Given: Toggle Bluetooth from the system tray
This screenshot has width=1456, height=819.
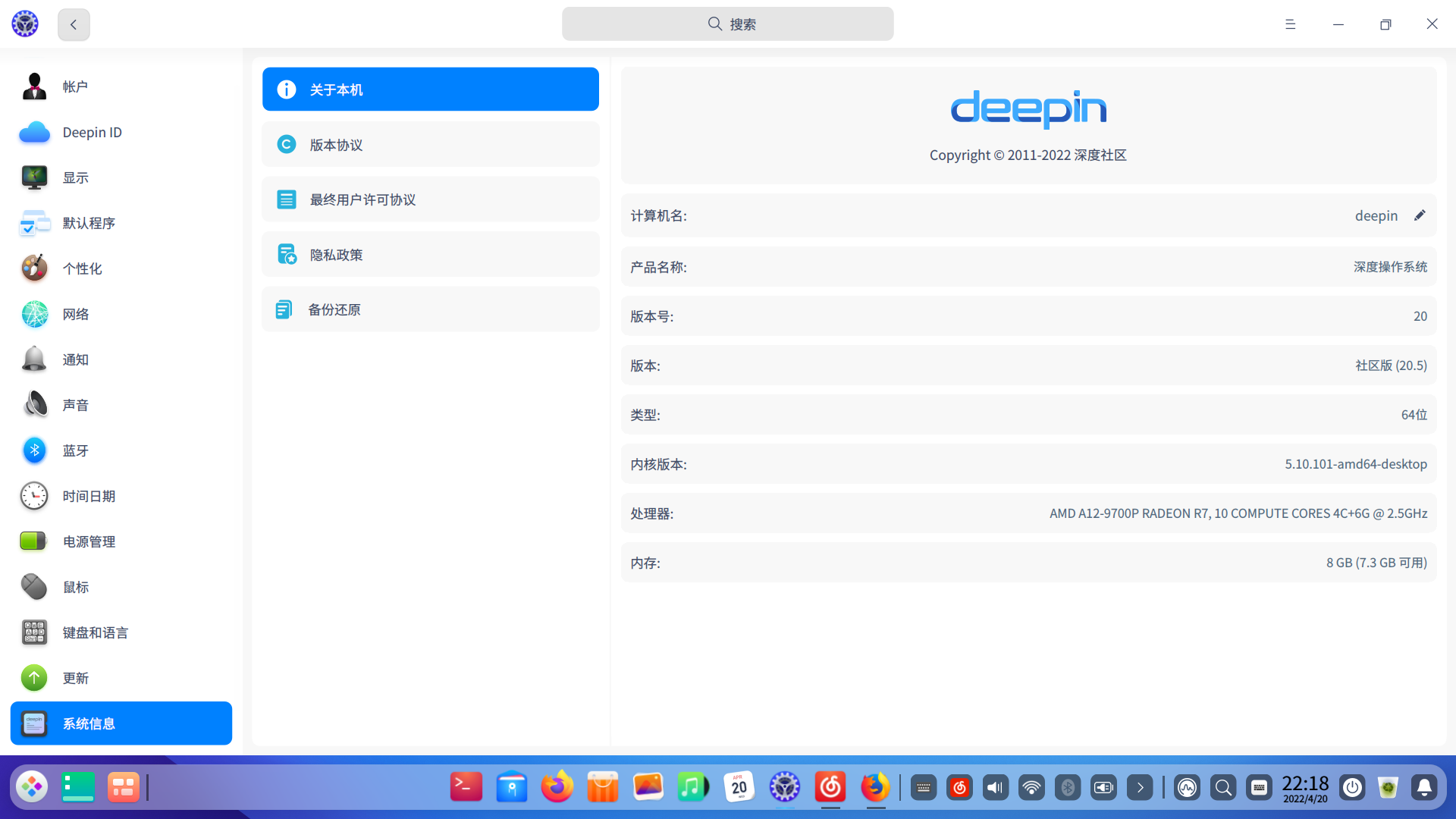Looking at the screenshot, I should click(x=1068, y=787).
